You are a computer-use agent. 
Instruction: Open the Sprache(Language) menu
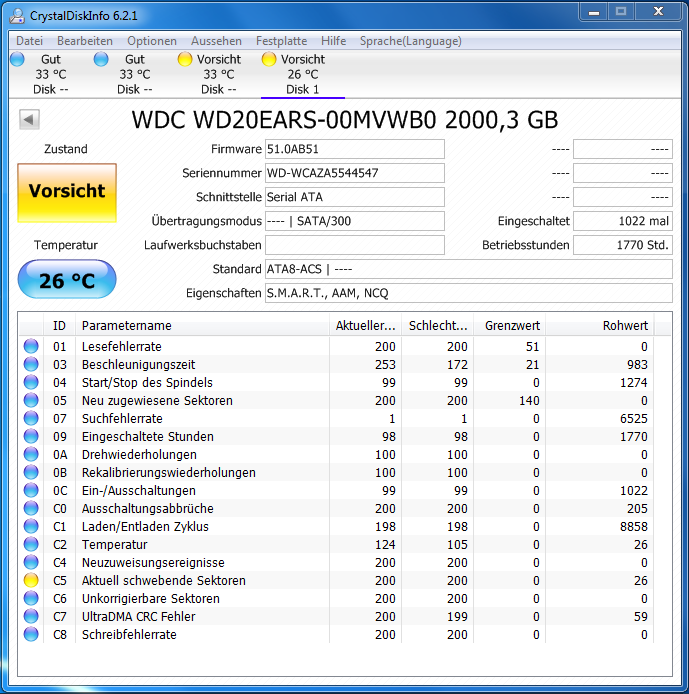(x=410, y=41)
